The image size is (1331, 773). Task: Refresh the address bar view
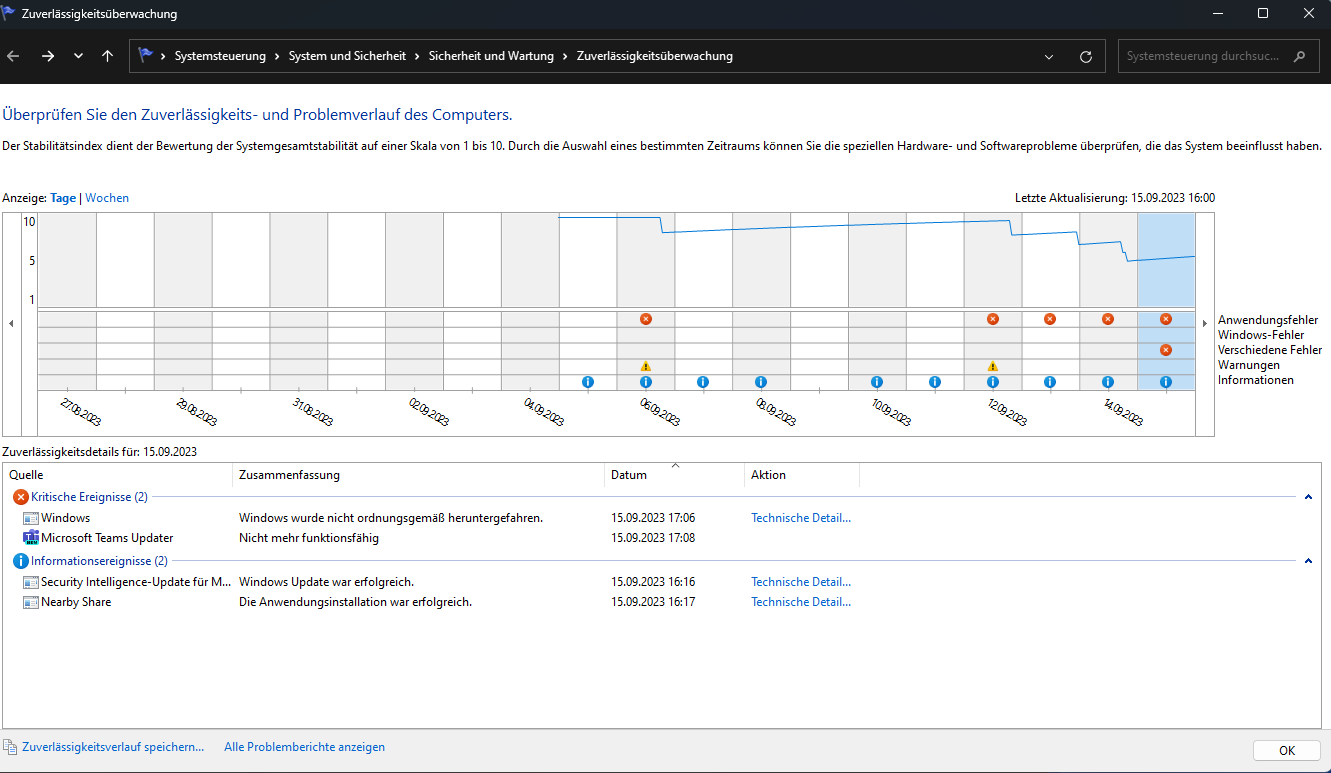point(1086,57)
